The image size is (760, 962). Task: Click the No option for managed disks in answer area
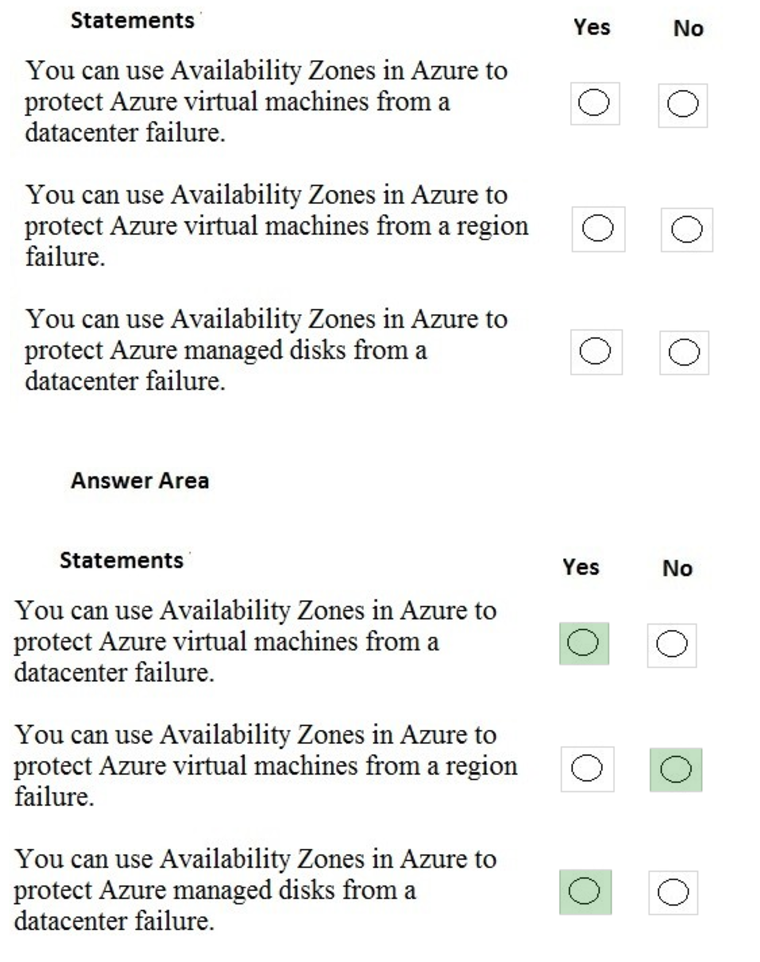pyautogui.click(x=674, y=892)
